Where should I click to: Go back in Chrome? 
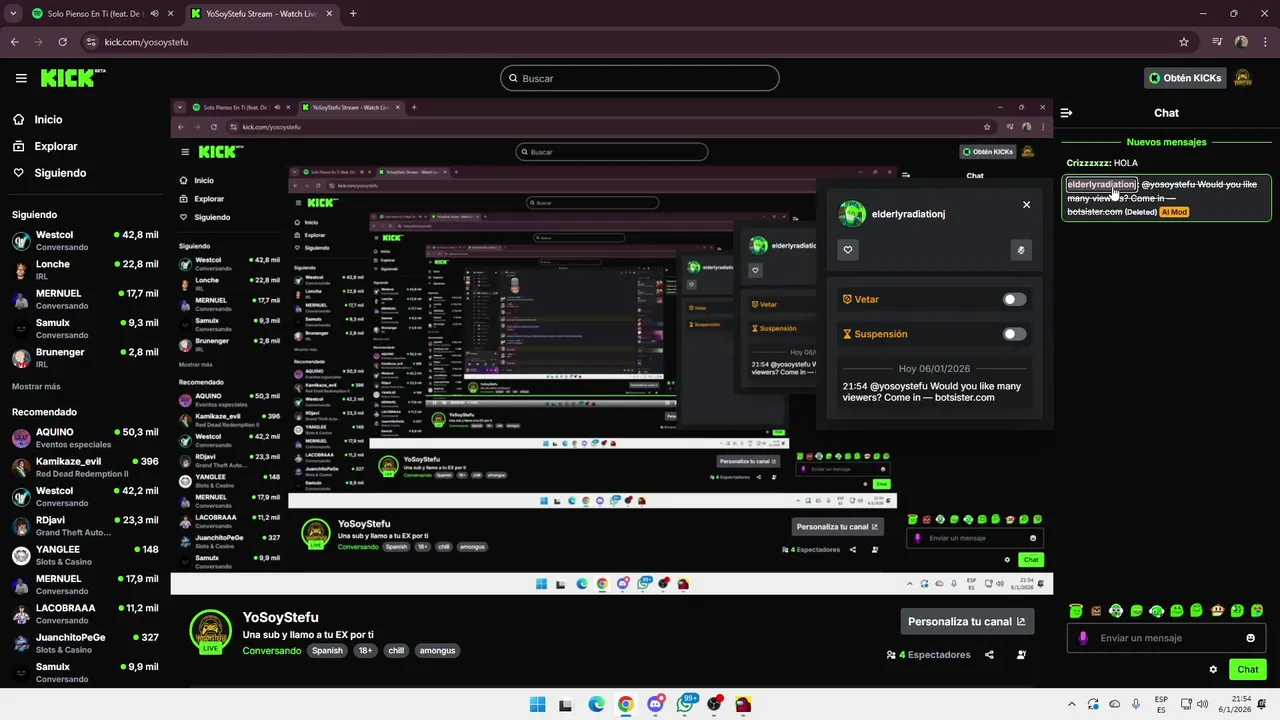click(15, 42)
